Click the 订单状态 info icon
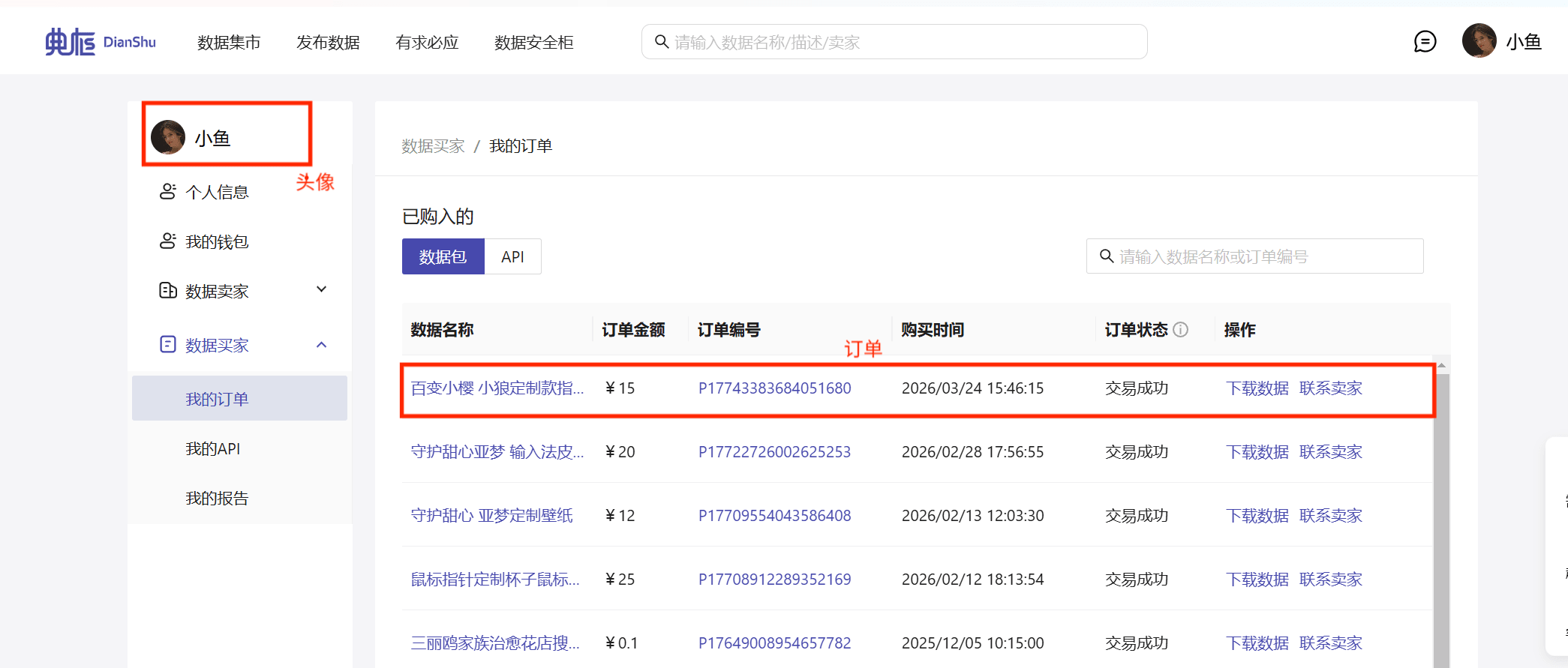1568x668 pixels. click(x=1181, y=330)
